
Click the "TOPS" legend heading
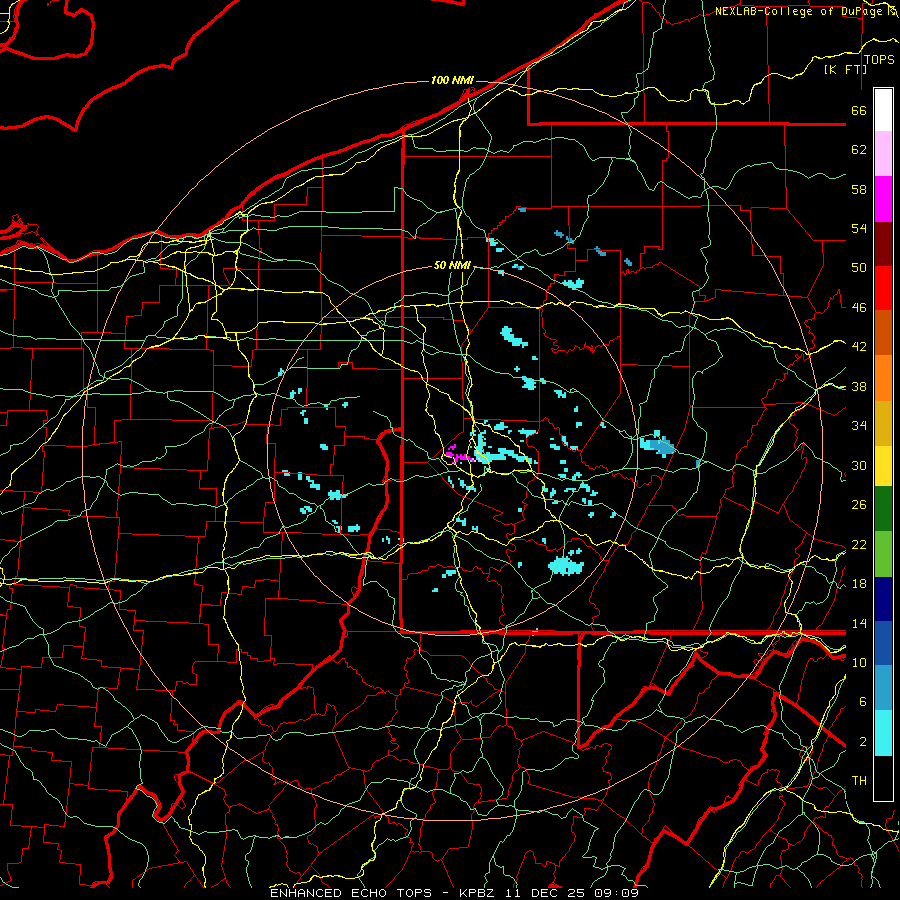pos(879,60)
